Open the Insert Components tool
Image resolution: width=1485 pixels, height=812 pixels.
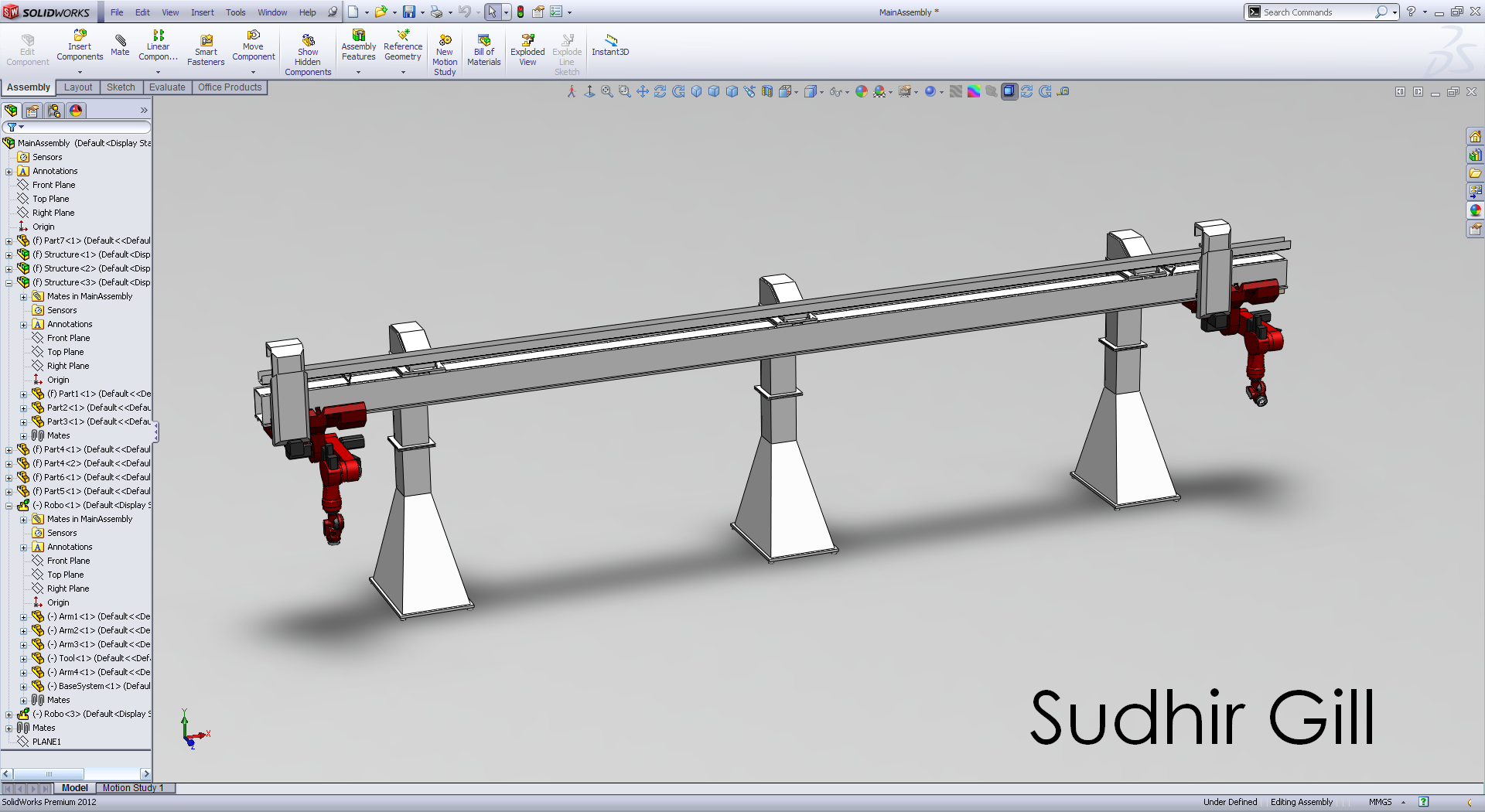[80, 46]
